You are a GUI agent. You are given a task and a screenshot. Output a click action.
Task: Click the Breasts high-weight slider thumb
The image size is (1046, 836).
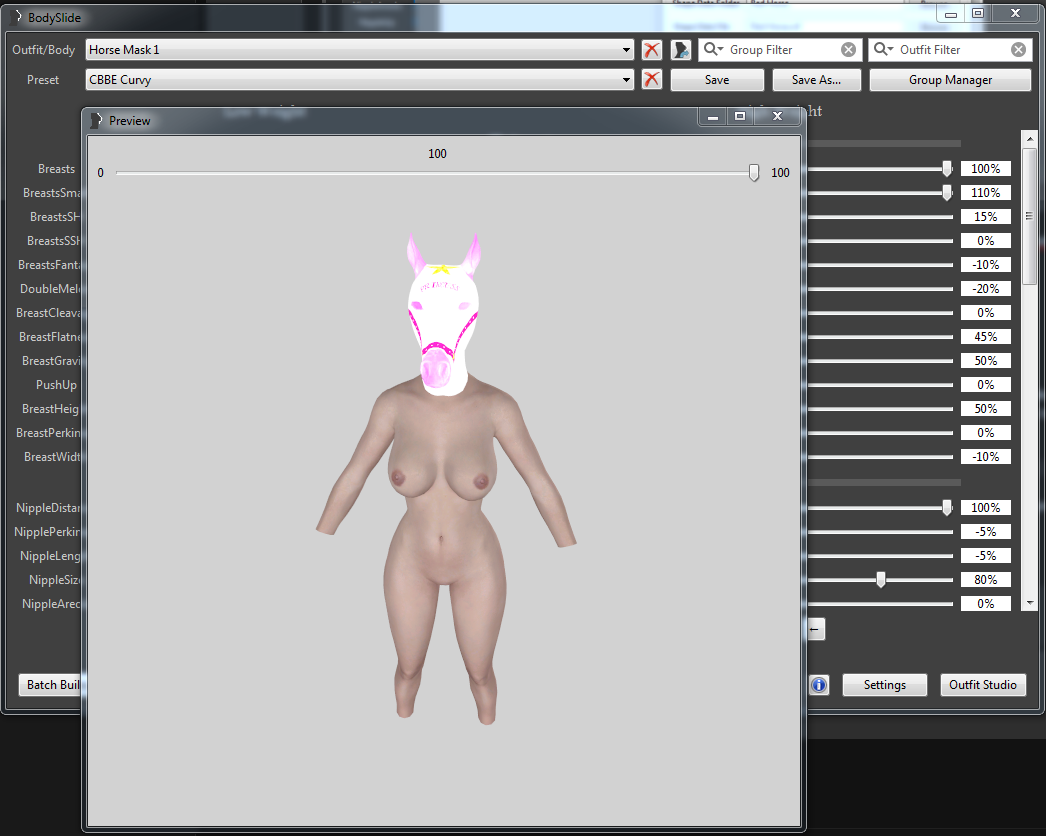pos(947,169)
